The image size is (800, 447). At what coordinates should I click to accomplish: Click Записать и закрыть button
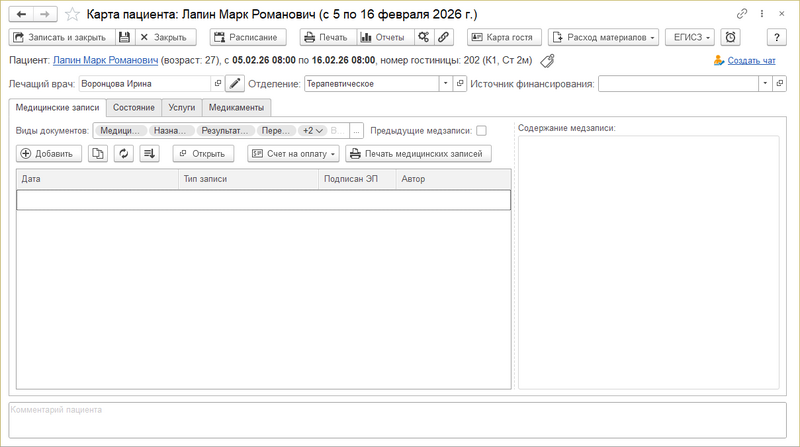[x=62, y=37]
